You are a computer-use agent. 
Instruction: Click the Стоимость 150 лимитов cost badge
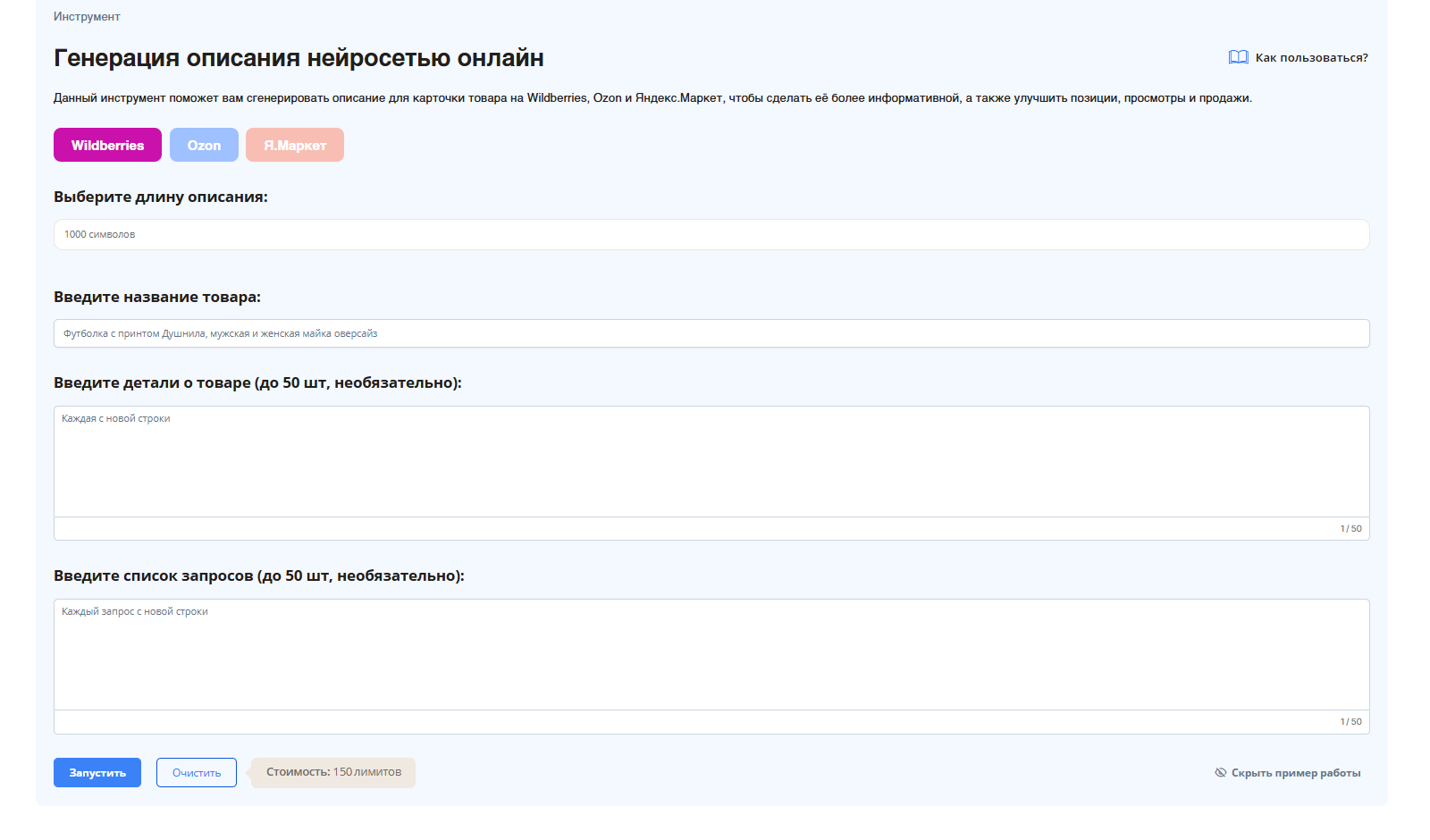click(x=333, y=773)
